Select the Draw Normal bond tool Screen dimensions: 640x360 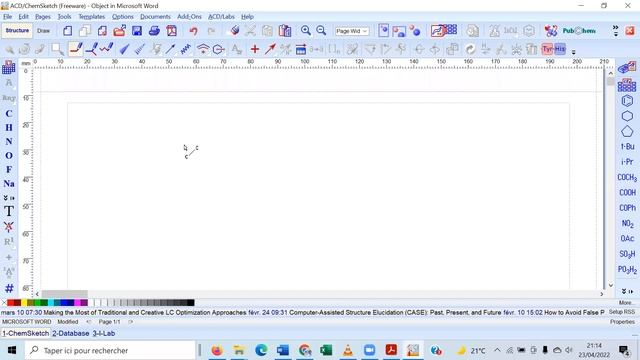point(76,49)
